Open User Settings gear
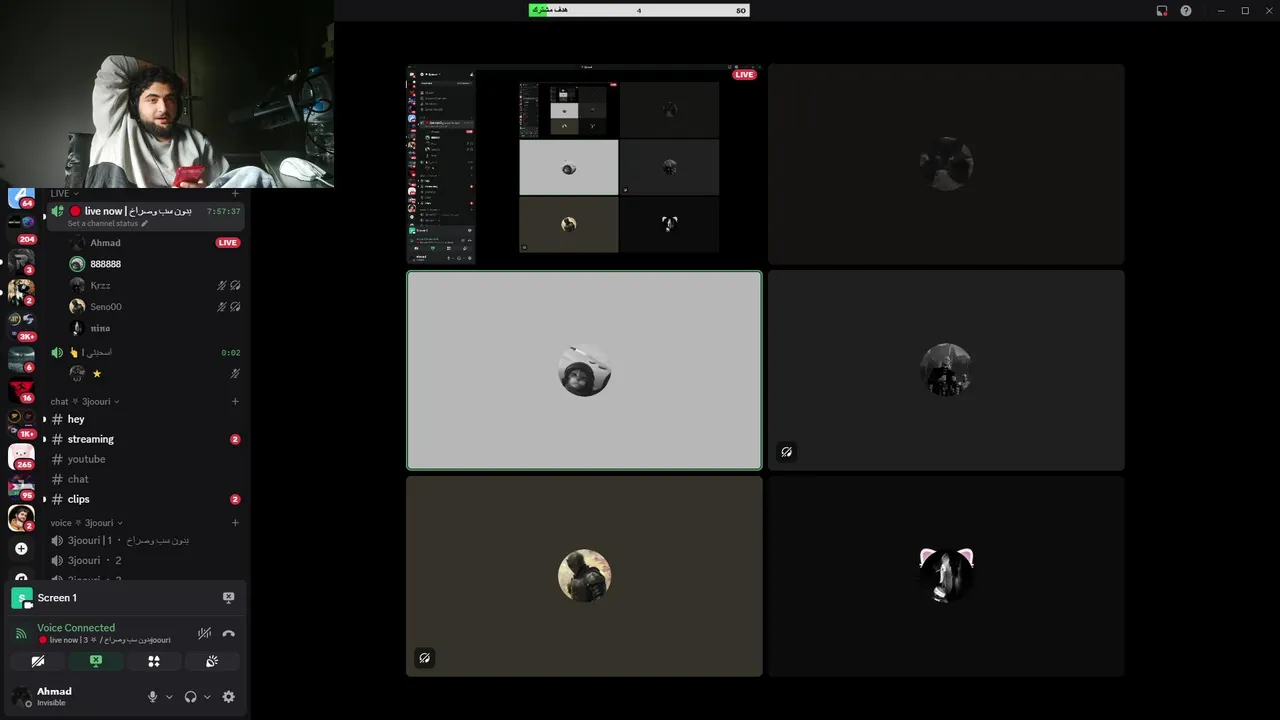Screen dimensions: 1280x720 (228, 697)
